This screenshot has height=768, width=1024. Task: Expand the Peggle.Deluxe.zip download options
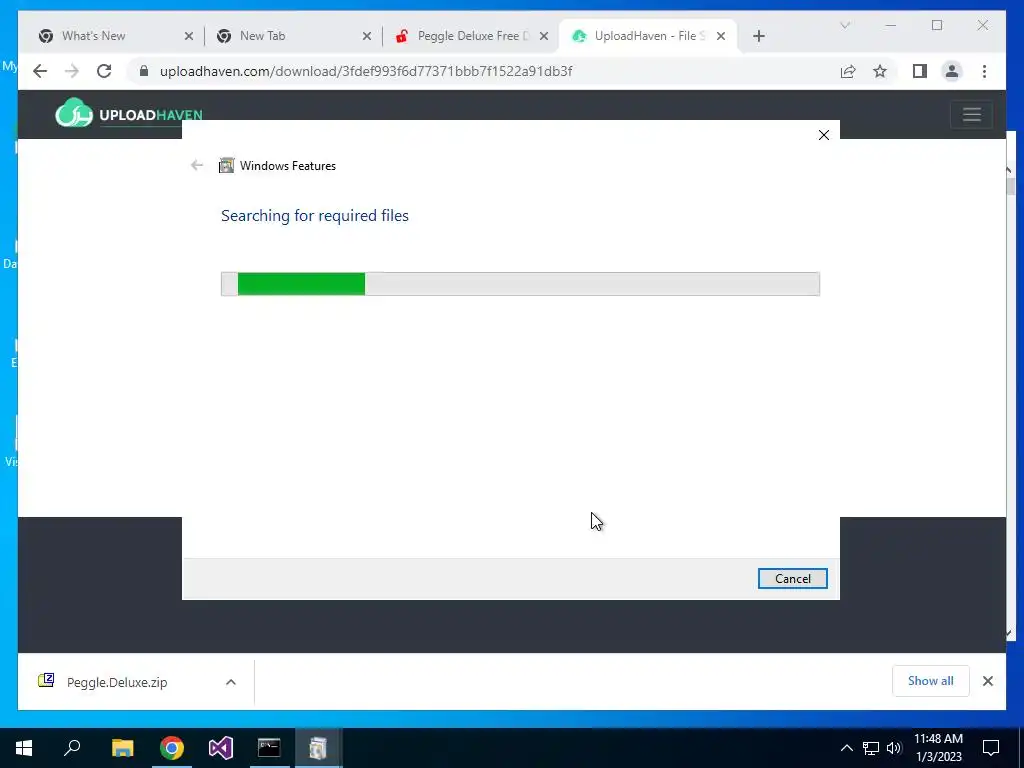tap(231, 682)
